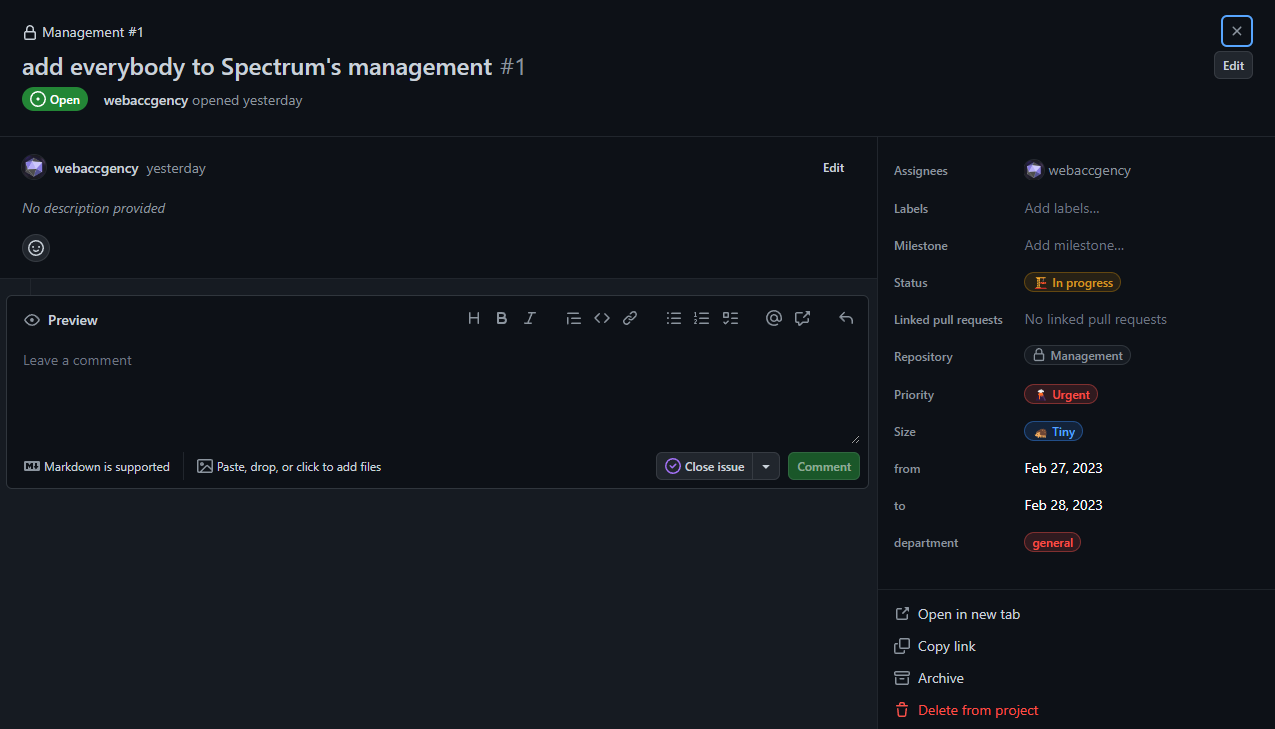1275x729 pixels.
Task: Open the Markdown is supported link
Action: click(x=97, y=467)
